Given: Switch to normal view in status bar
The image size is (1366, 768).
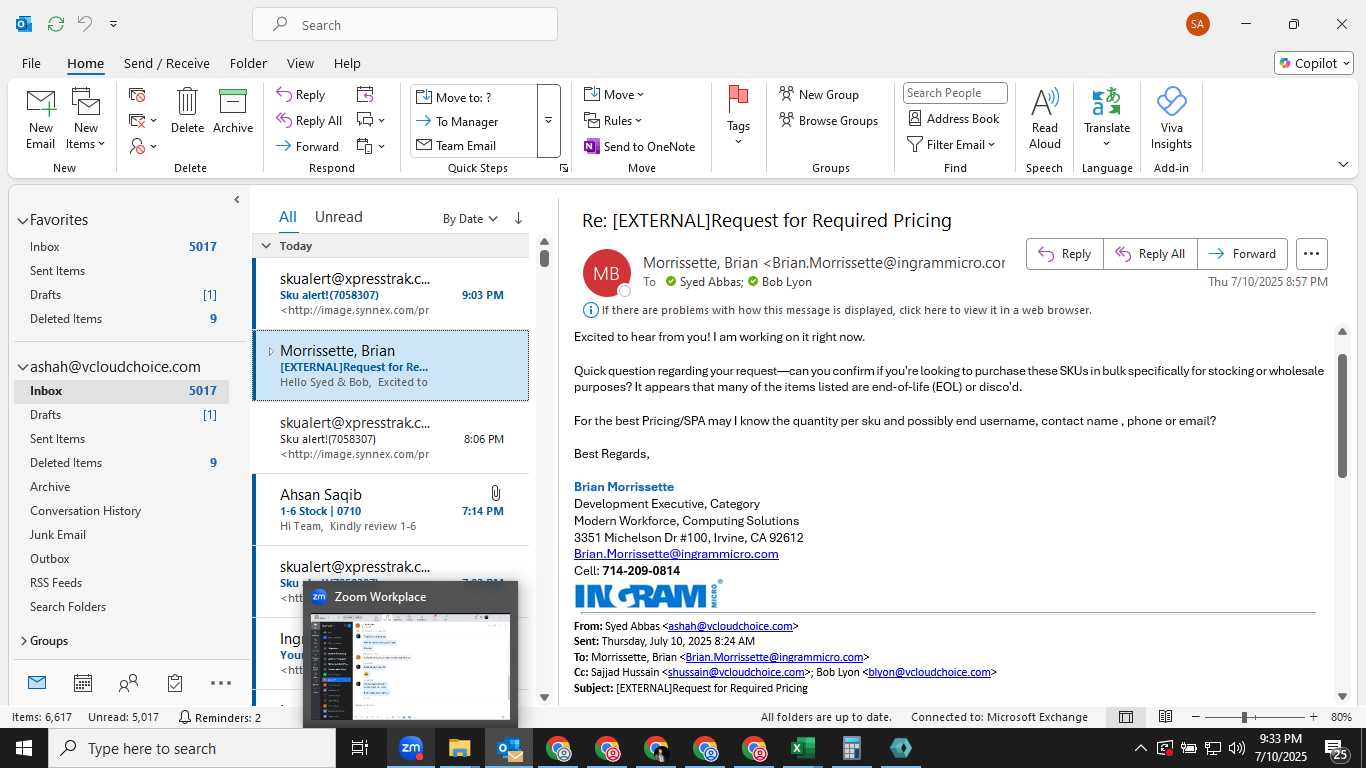Looking at the screenshot, I should click(1126, 717).
